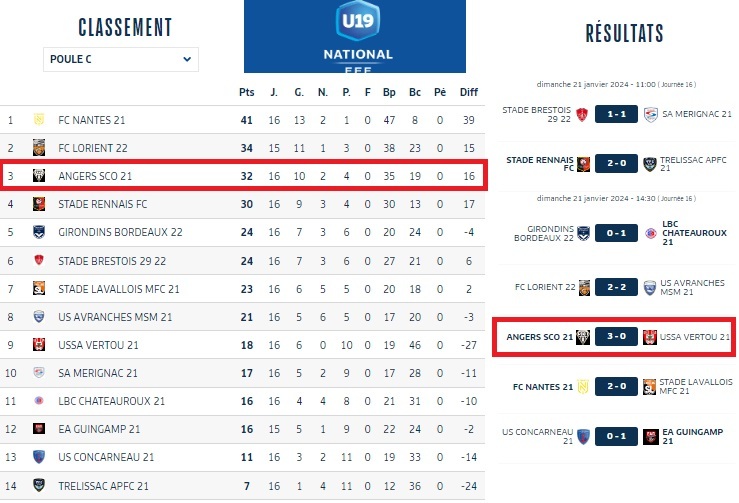The image size is (739, 503).
Task: Click the Stade Brestois 29 22 standings crest
Action: [39, 260]
